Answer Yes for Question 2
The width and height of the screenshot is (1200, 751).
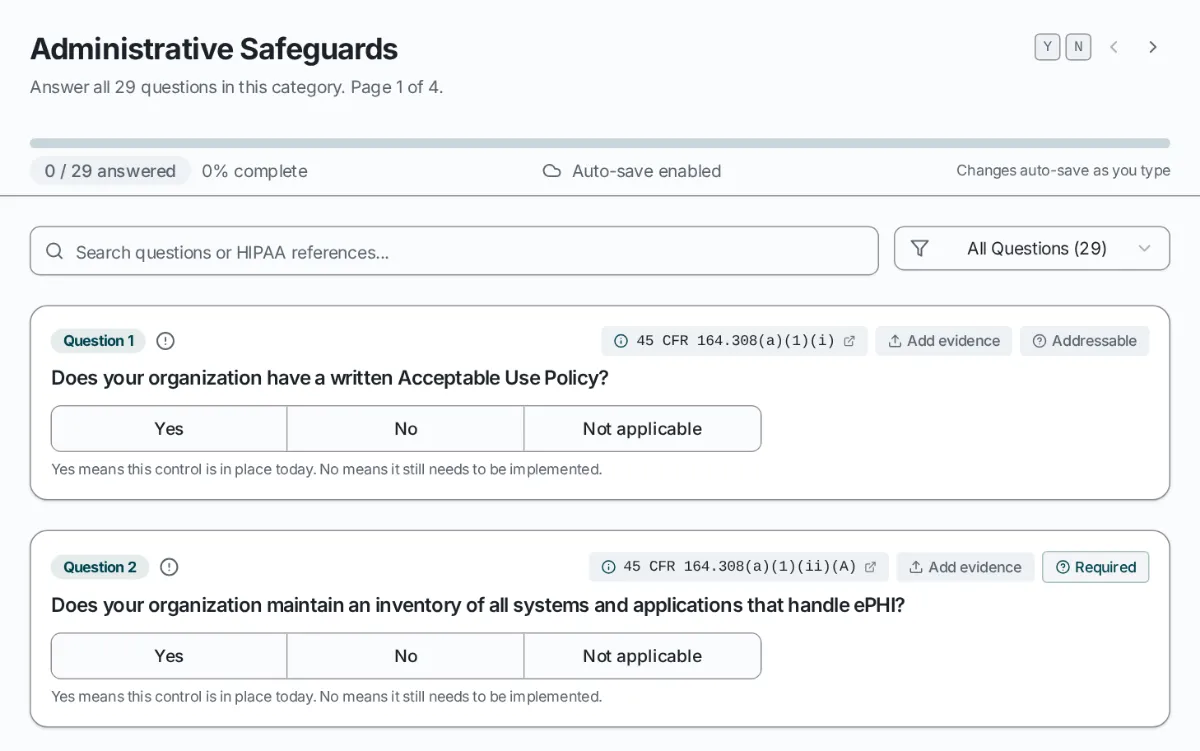click(169, 656)
